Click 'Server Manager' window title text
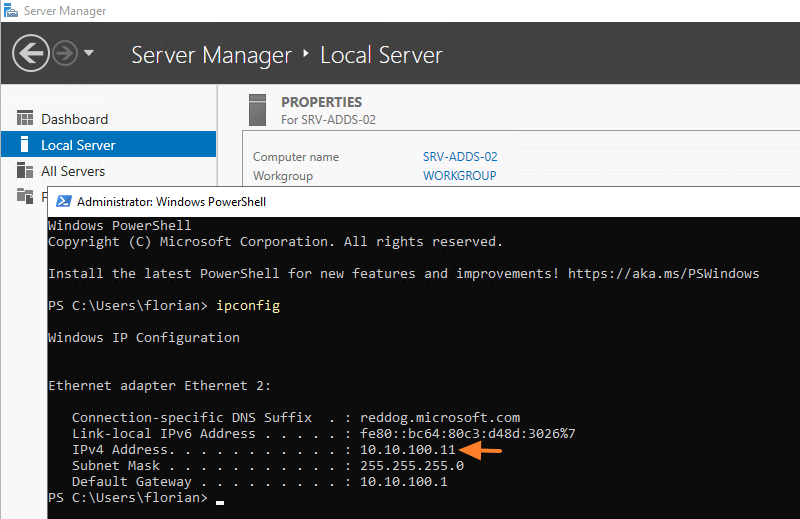Image resolution: width=800 pixels, height=519 pixels. point(65,11)
